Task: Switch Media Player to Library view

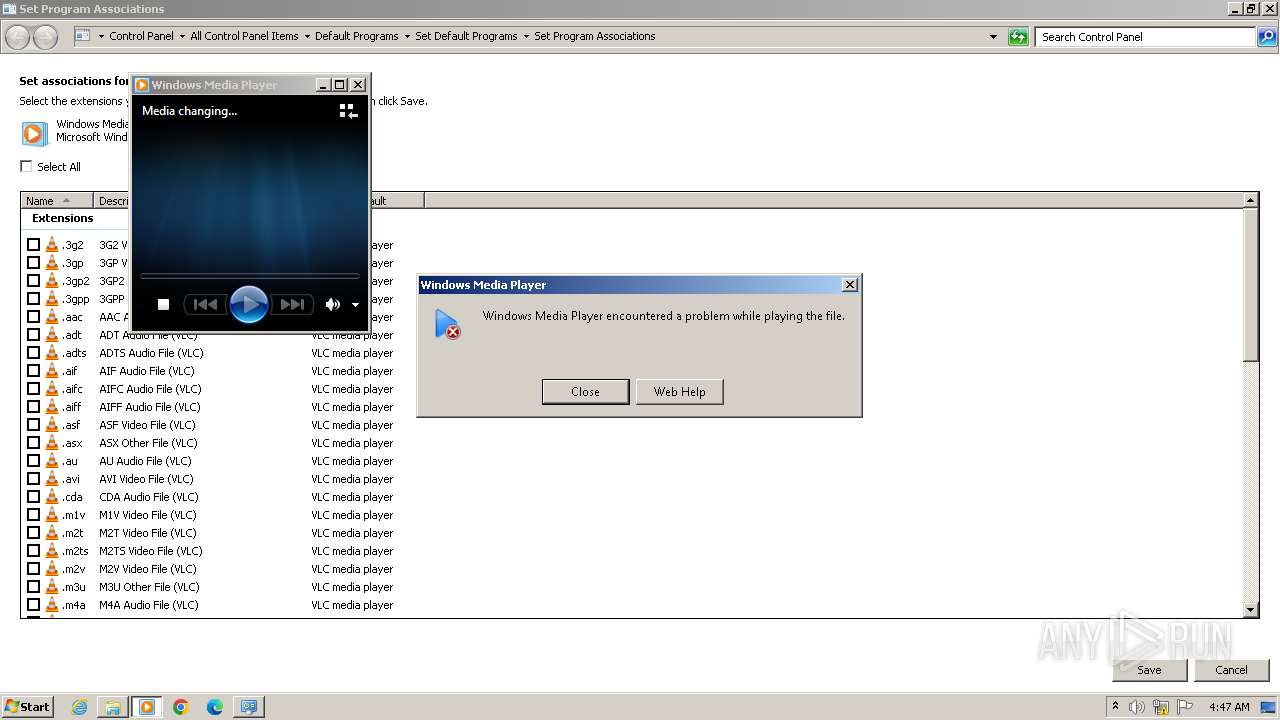Action: pyautogui.click(x=348, y=111)
